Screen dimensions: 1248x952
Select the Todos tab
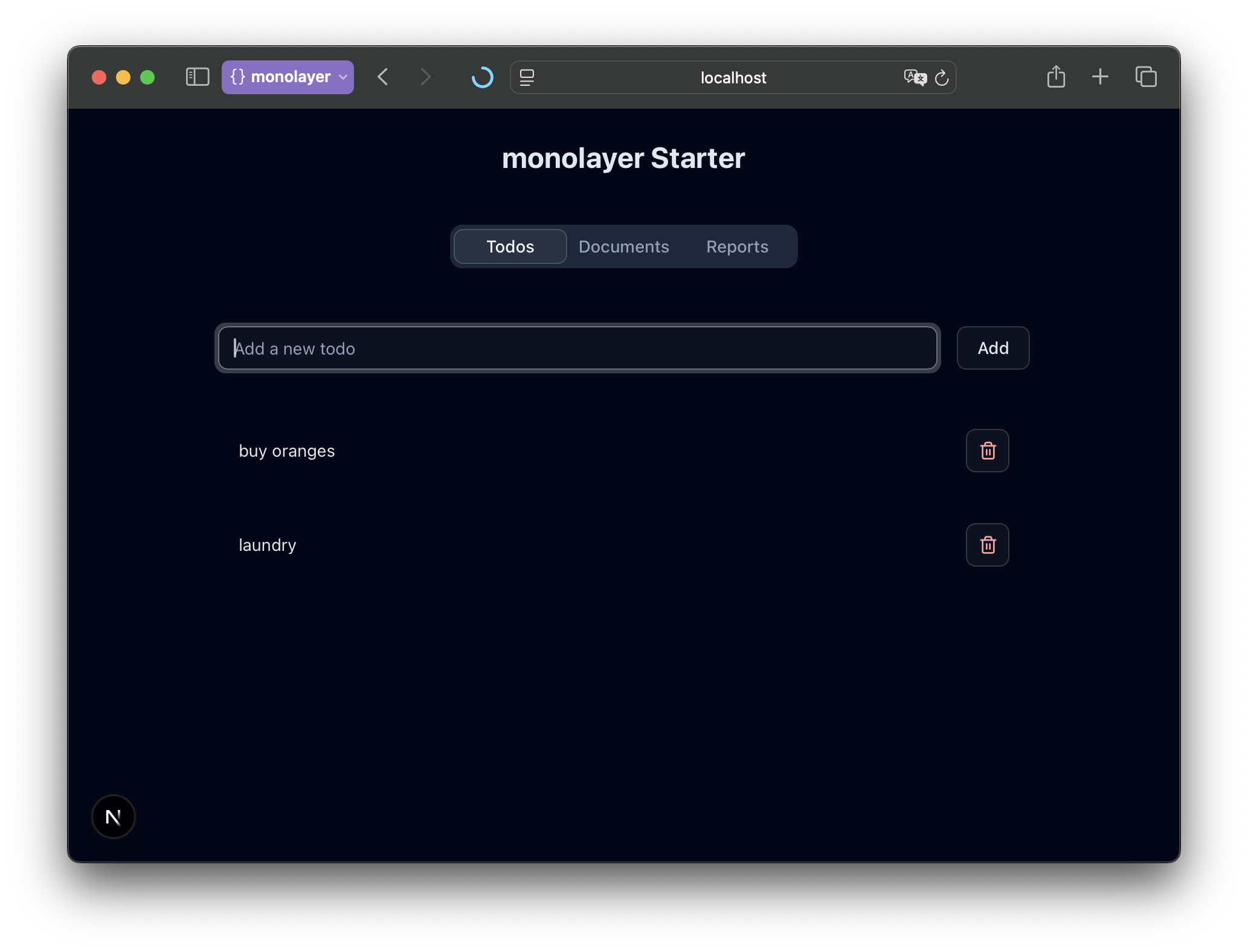(510, 246)
